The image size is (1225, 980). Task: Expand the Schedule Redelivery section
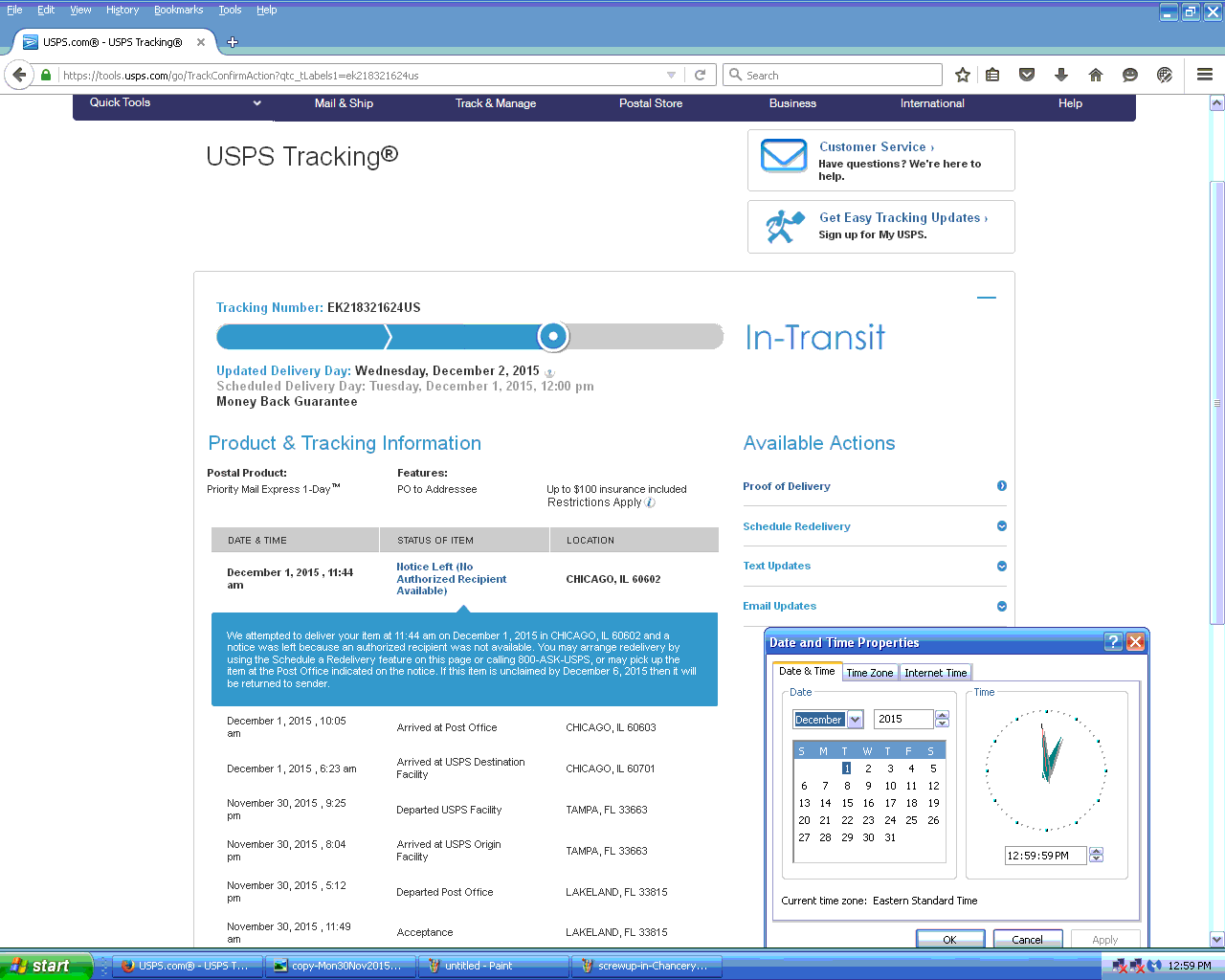coord(1002,526)
